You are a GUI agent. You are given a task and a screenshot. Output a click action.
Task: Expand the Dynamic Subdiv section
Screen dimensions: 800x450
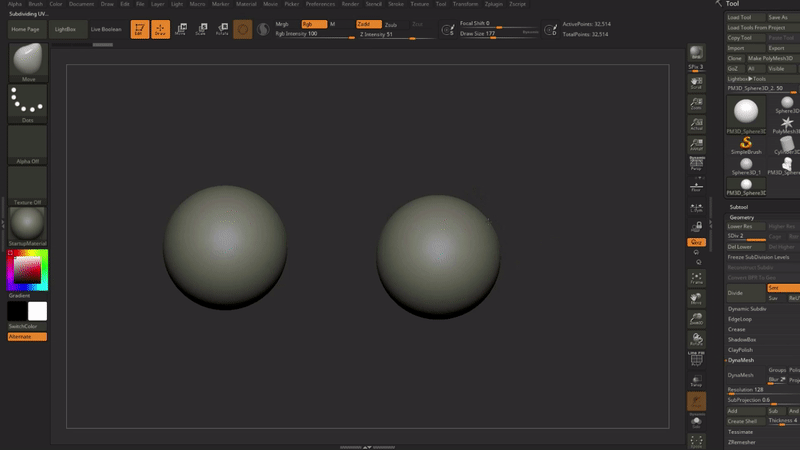747,309
